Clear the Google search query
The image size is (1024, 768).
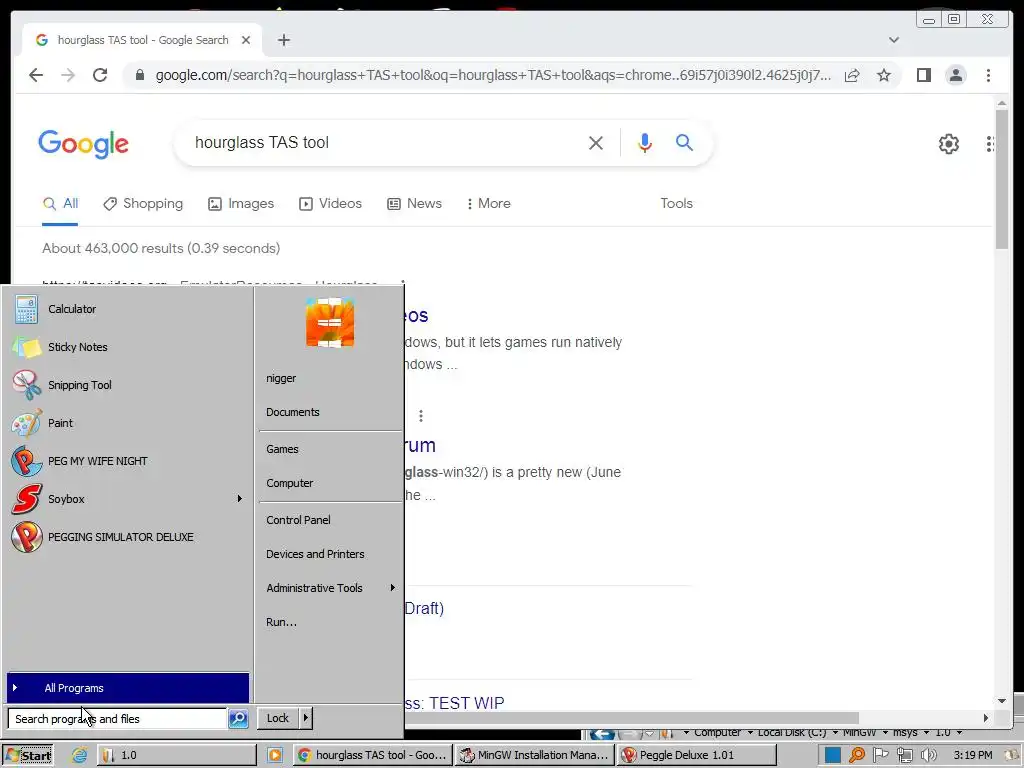pos(596,142)
